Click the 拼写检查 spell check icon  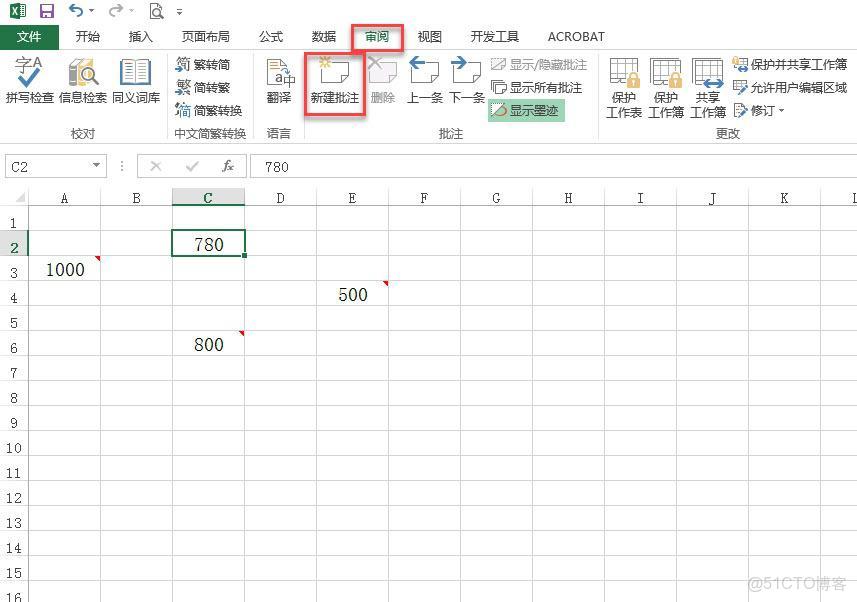tap(28, 80)
